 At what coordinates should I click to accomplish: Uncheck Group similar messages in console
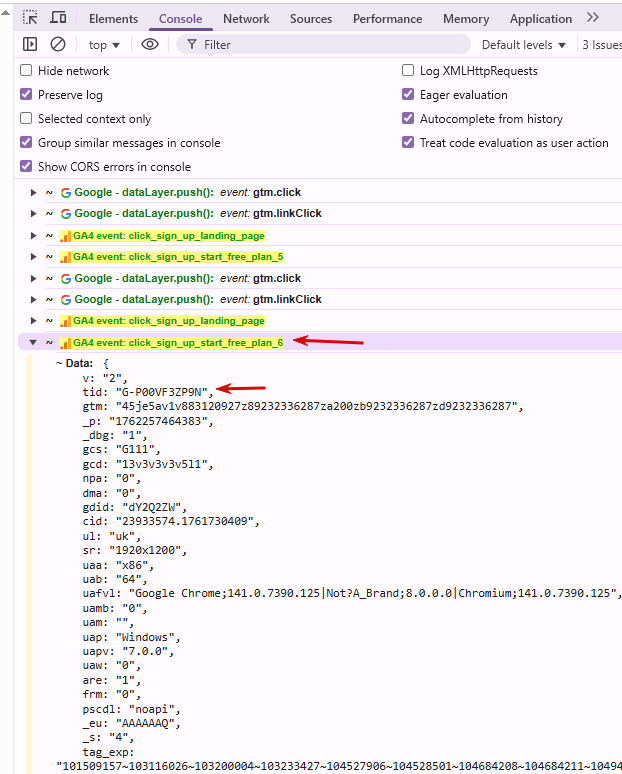[26, 142]
